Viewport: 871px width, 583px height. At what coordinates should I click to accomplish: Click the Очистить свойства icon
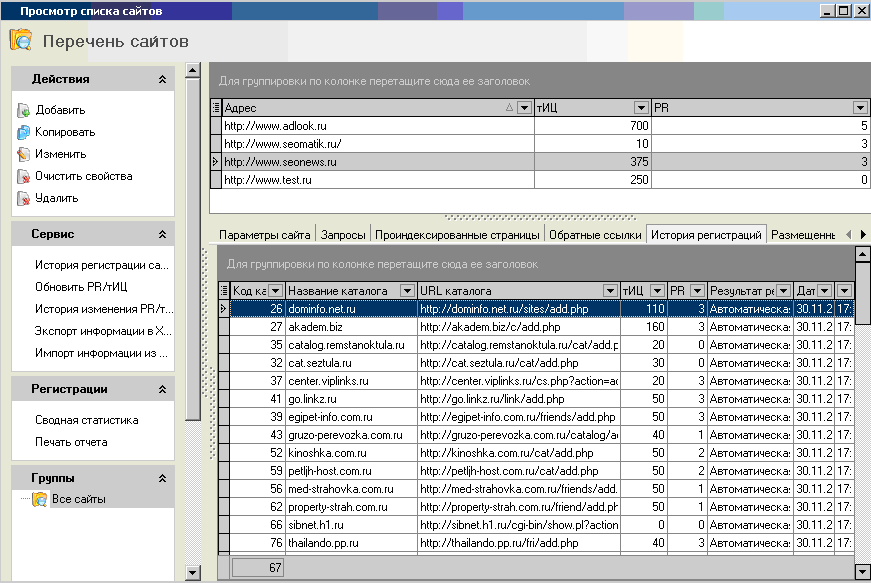[x=23, y=177]
